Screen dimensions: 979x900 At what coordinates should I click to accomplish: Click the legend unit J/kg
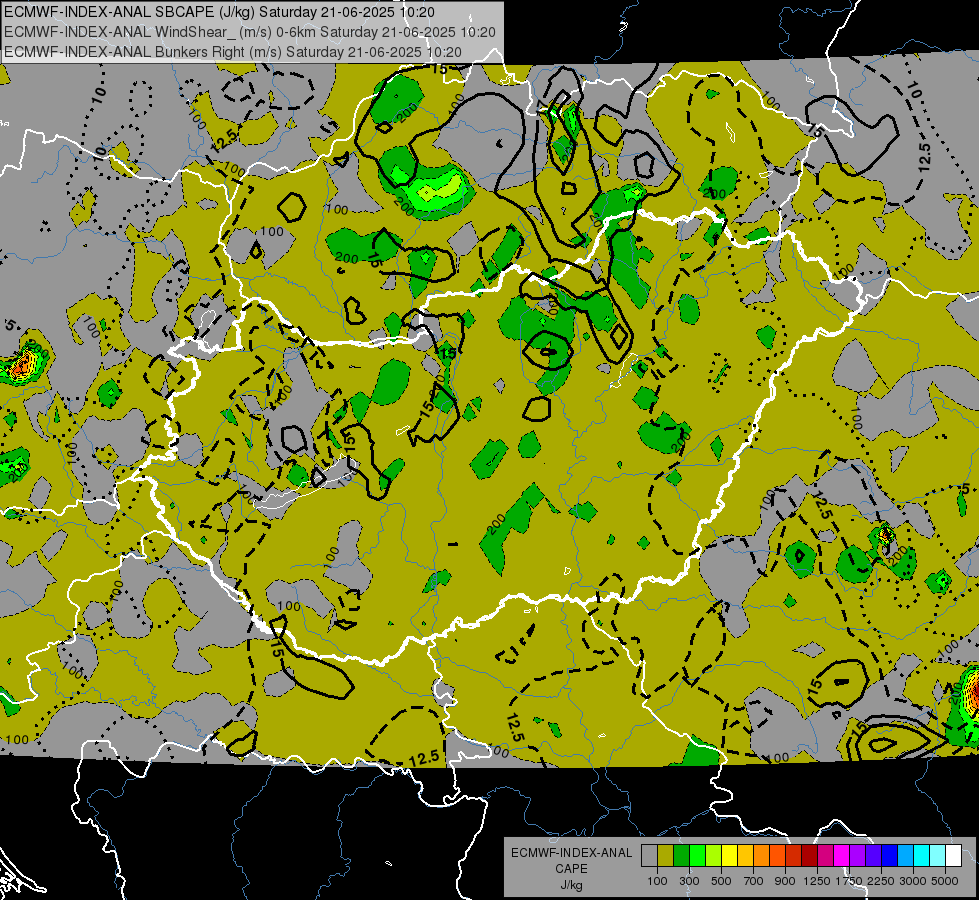point(571,885)
